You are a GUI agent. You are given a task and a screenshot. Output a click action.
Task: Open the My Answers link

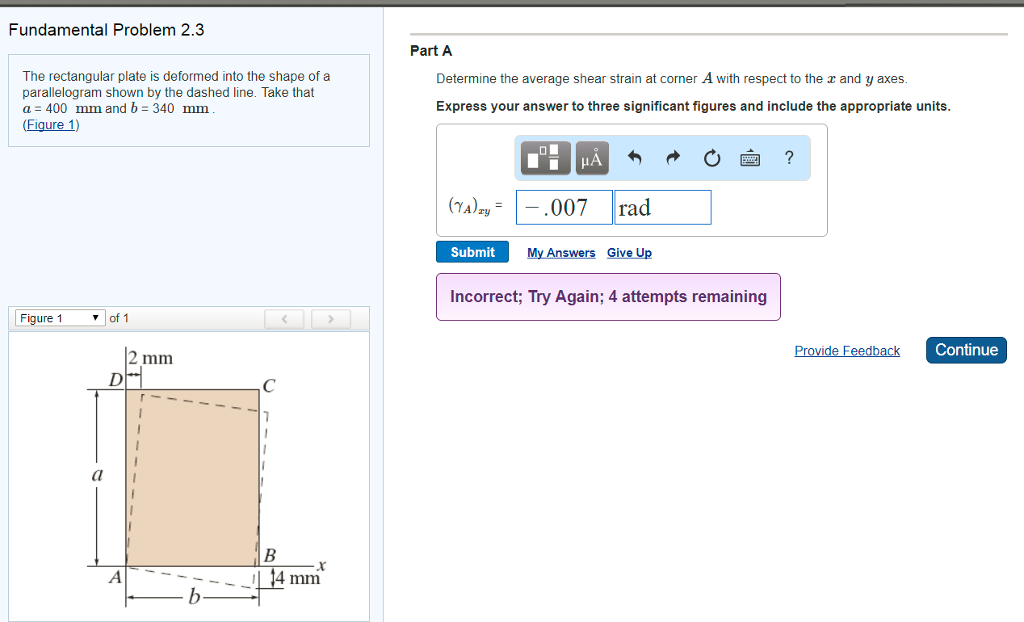561,252
